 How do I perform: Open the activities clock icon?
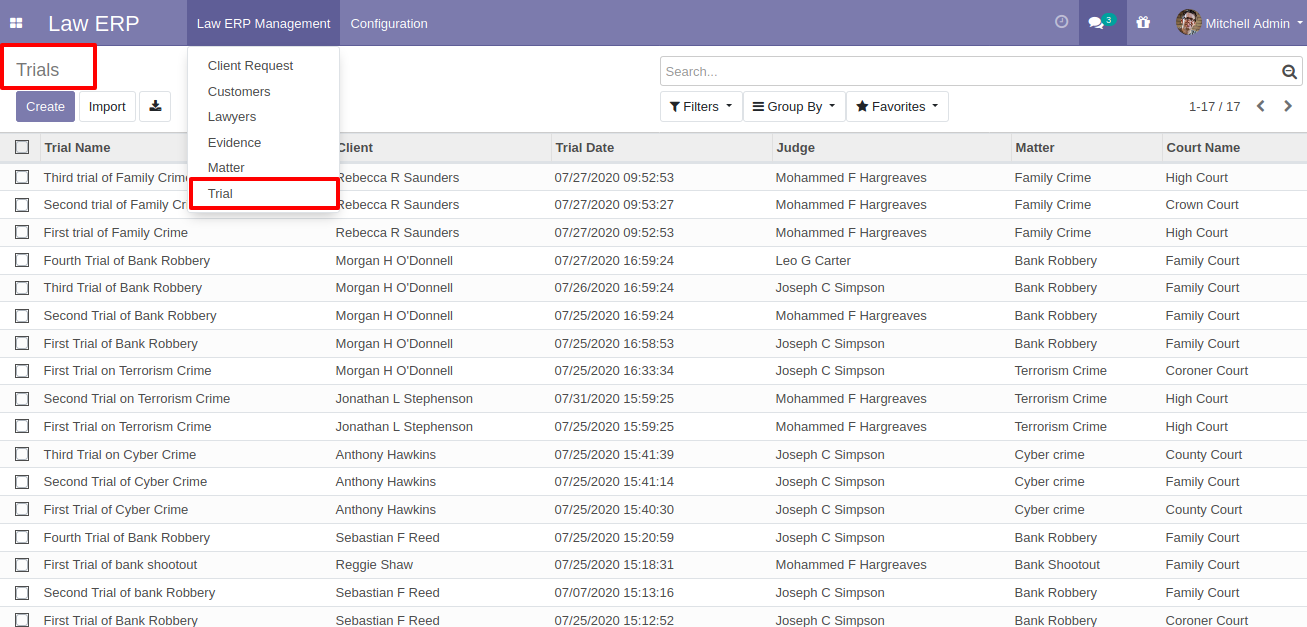coord(1062,22)
